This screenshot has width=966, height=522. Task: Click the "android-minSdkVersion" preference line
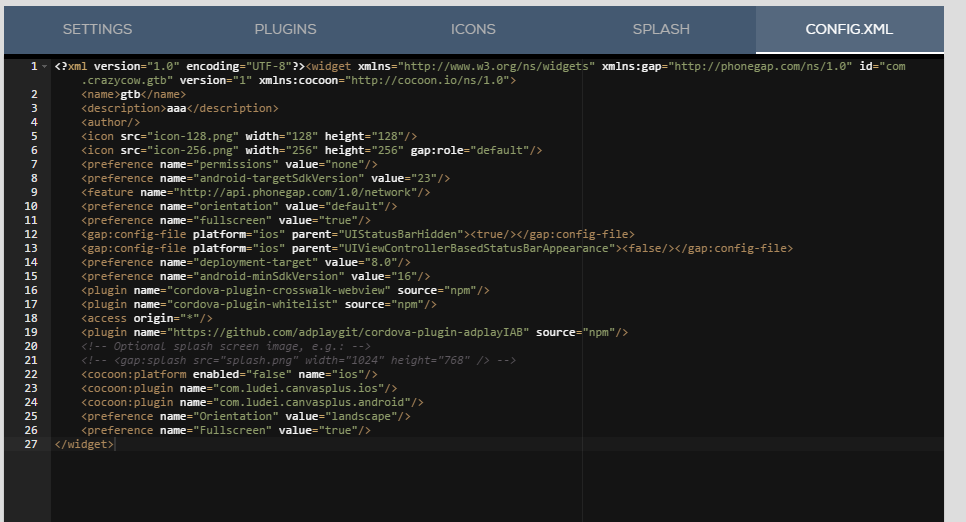(256, 277)
